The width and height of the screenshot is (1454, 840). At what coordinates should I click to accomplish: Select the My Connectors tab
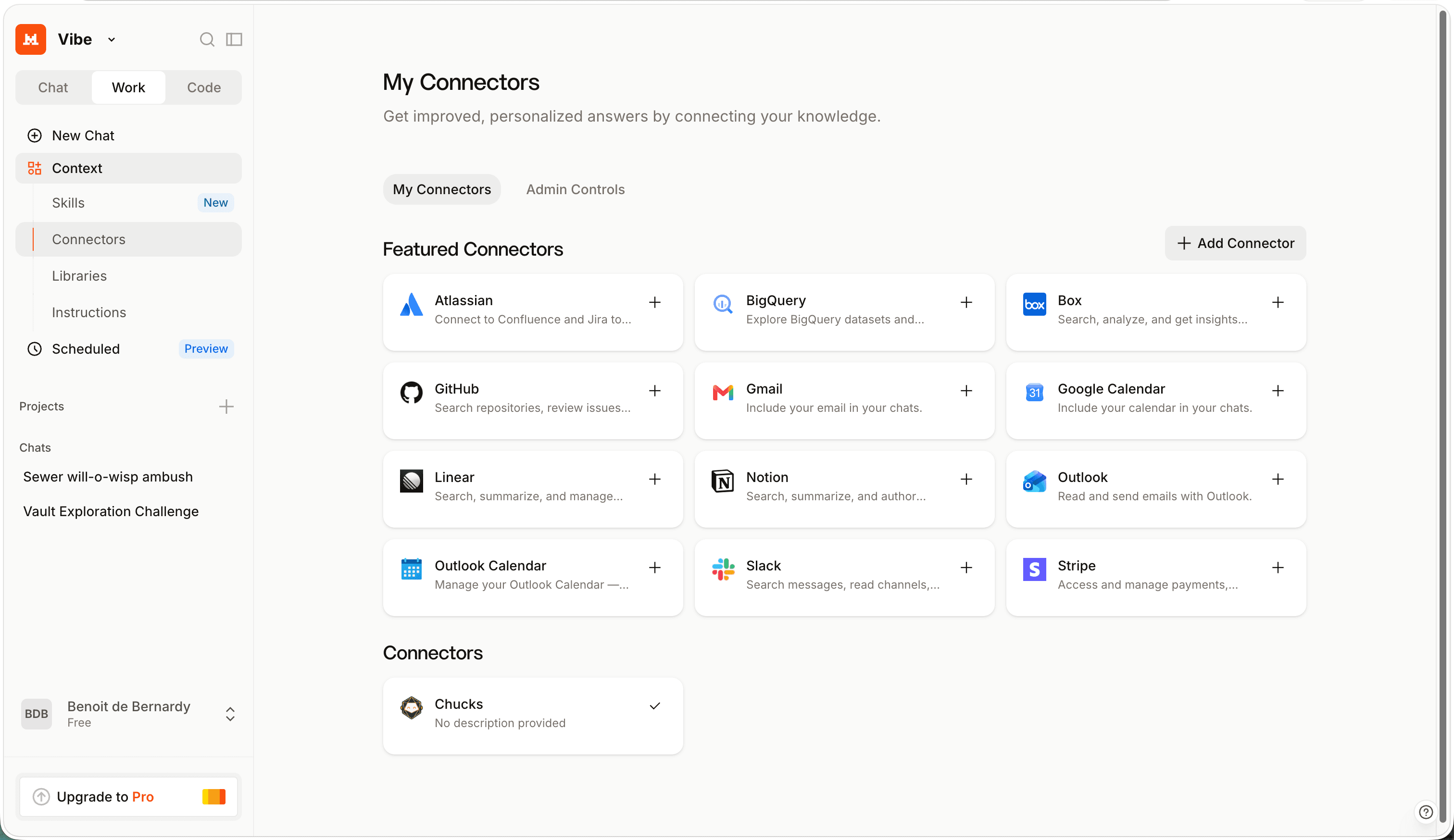pyautogui.click(x=441, y=190)
